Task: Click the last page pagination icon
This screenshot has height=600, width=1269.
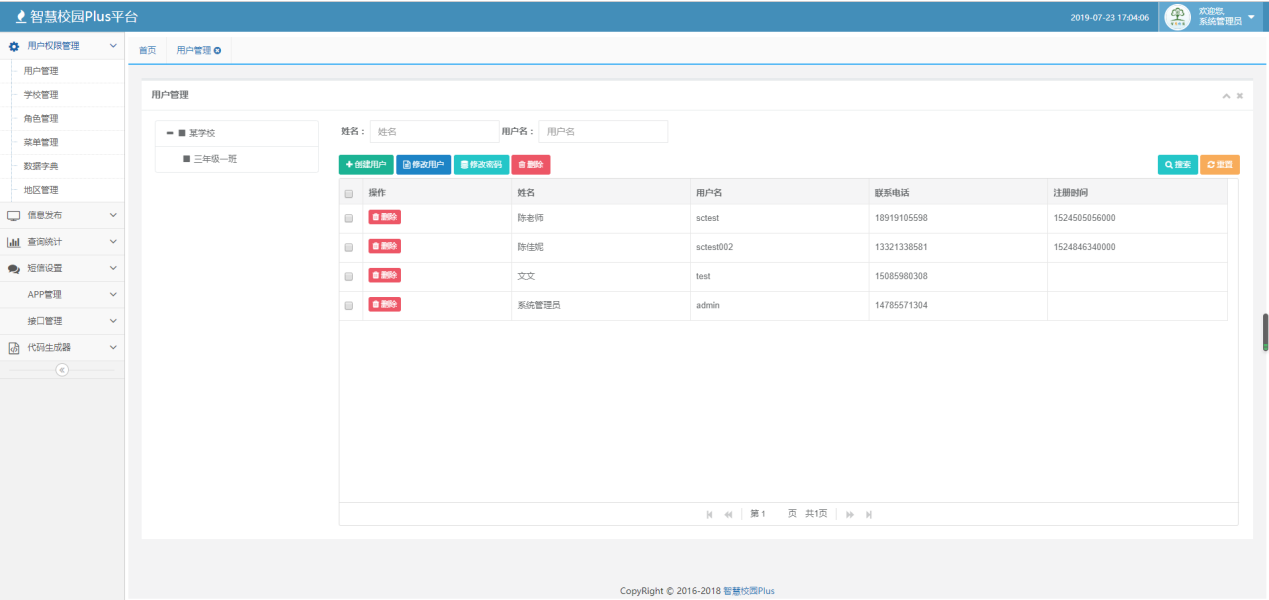Action: click(x=869, y=514)
